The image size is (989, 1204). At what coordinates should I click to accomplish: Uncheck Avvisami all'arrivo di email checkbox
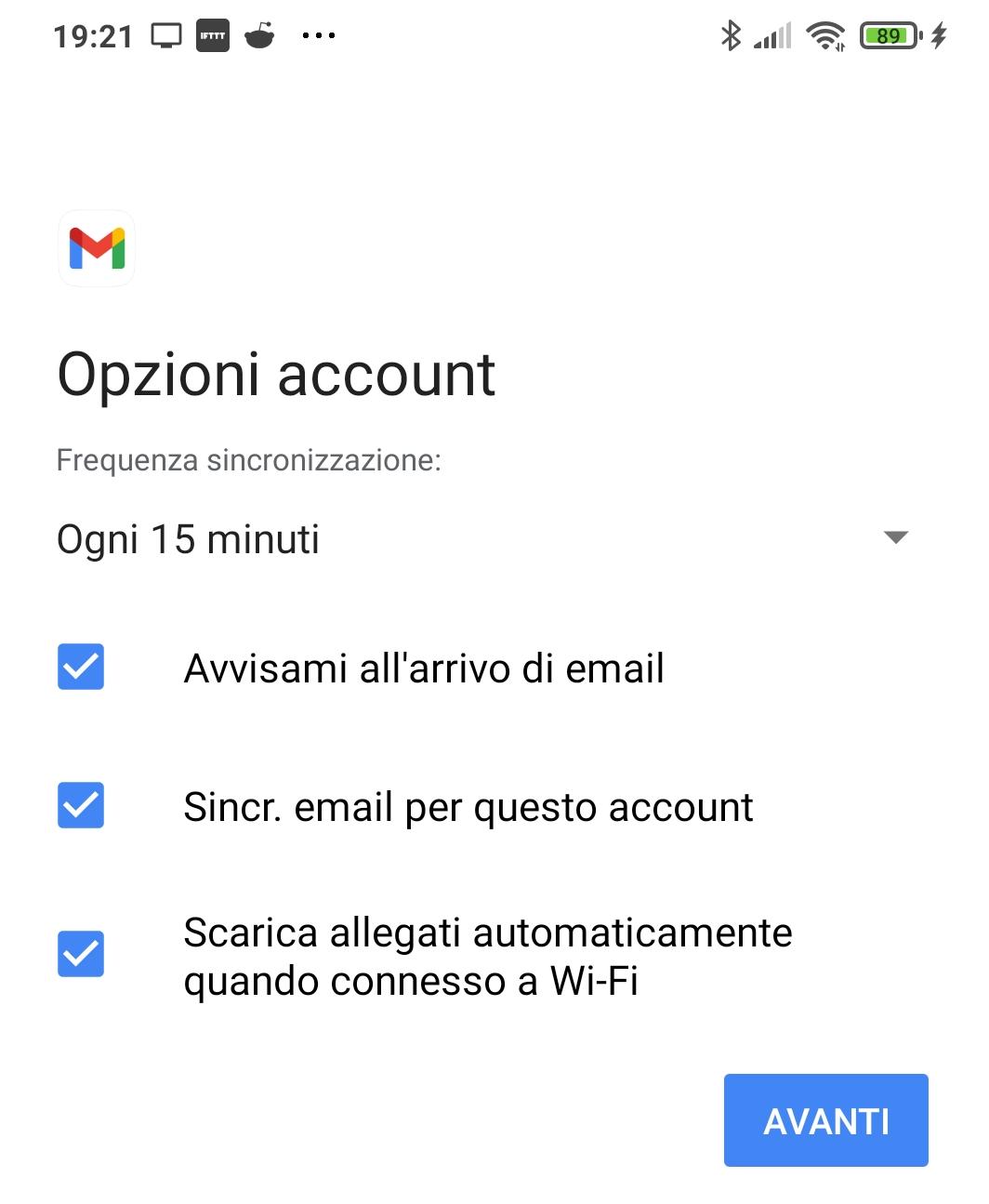[81, 667]
